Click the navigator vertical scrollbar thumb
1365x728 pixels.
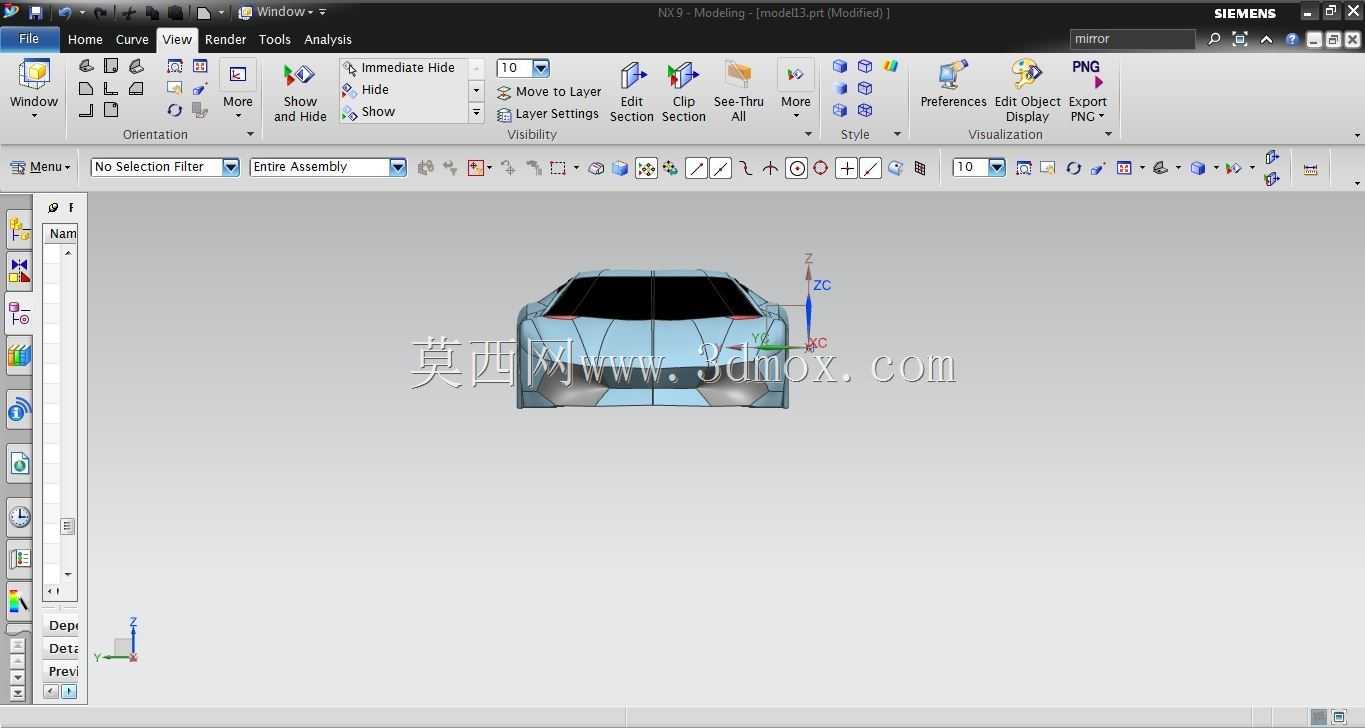tap(67, 526)
